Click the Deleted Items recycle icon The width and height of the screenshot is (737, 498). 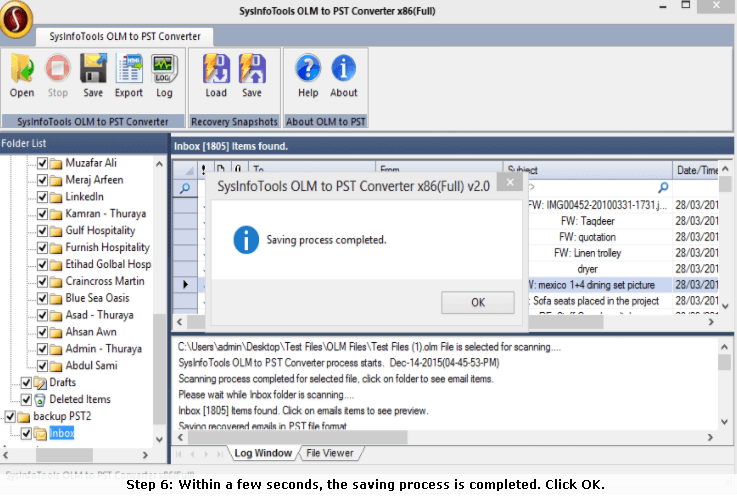click(40, 400)
